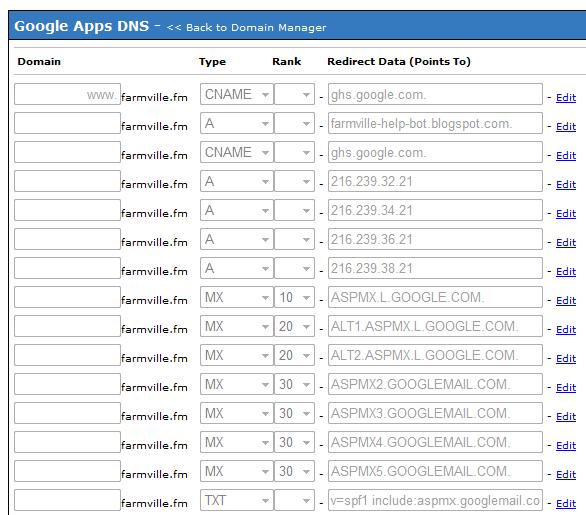
Task: Focus subdomain field for ASPMX3.GOOGLEMAIL.COM row
Action: (67, 413)
